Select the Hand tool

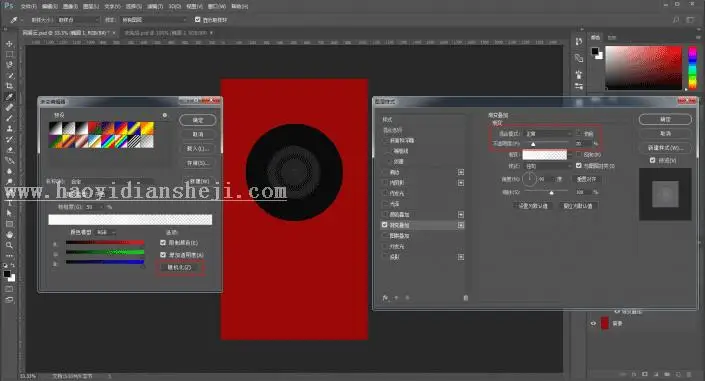9,234
